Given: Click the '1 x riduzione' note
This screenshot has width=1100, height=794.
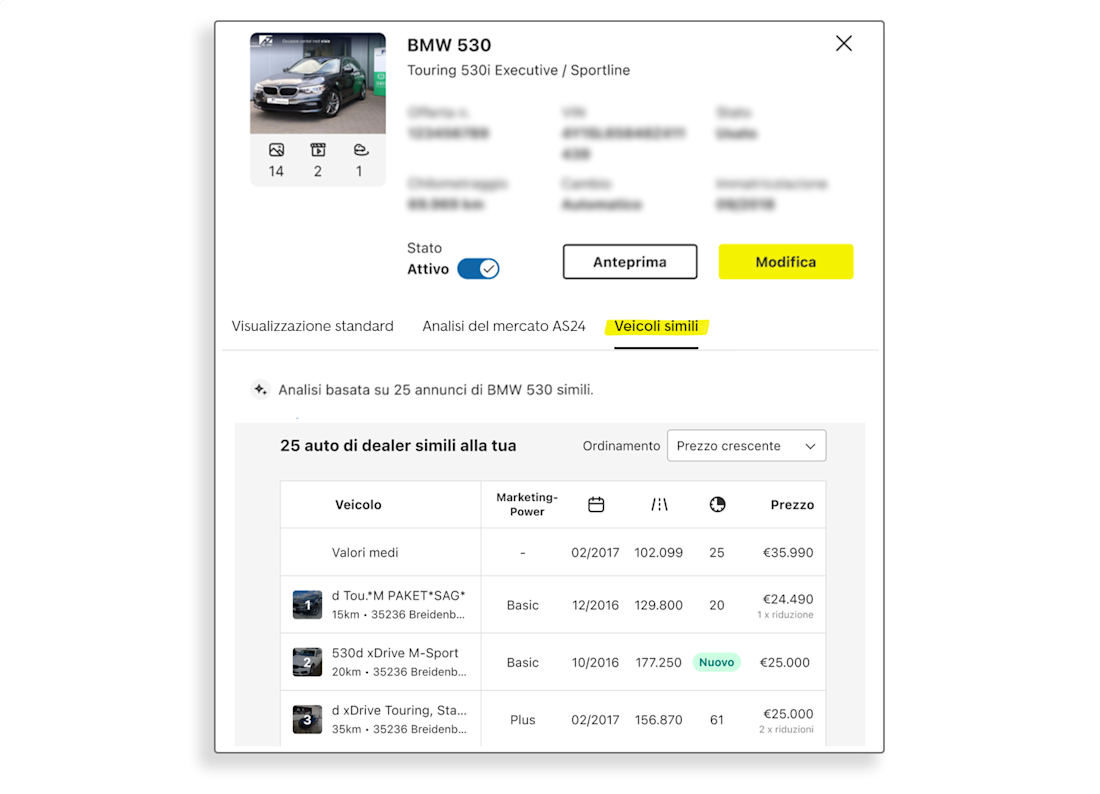Looking at the screenshot, I should [785, 614].
